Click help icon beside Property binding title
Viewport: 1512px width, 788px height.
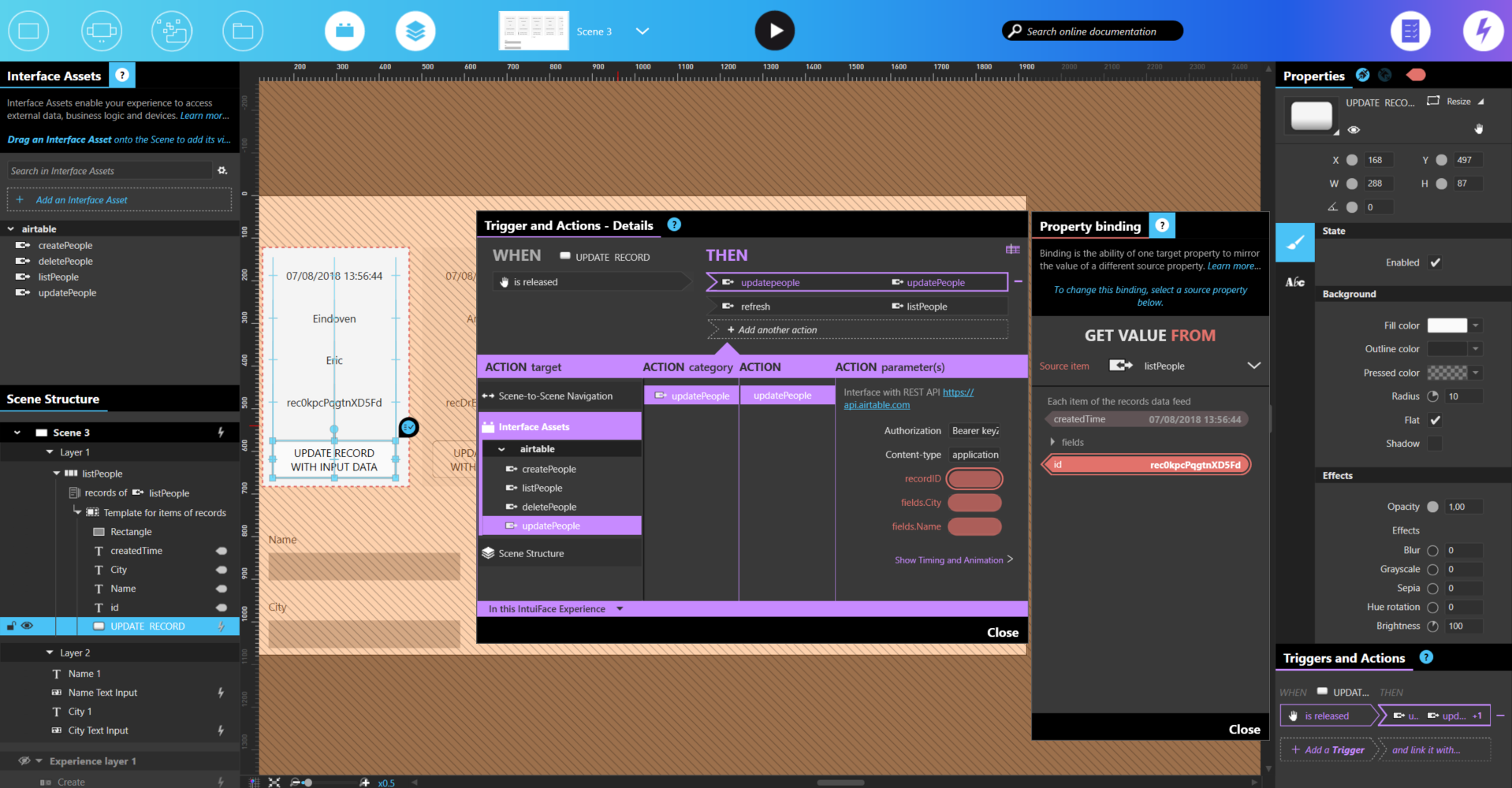point(1162,225)
